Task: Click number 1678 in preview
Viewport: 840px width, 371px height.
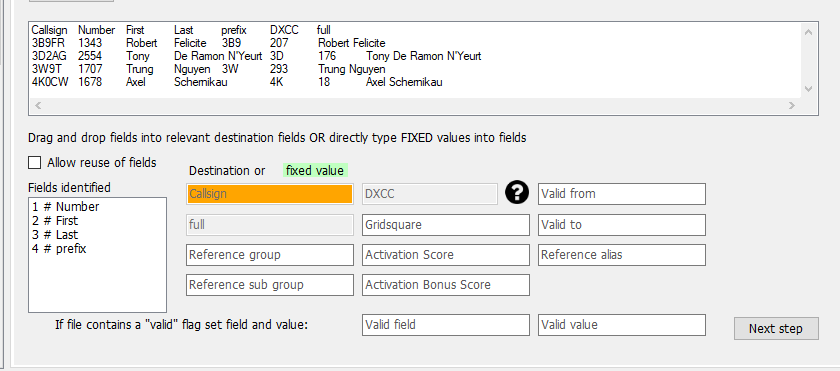Action: point(90,82)
